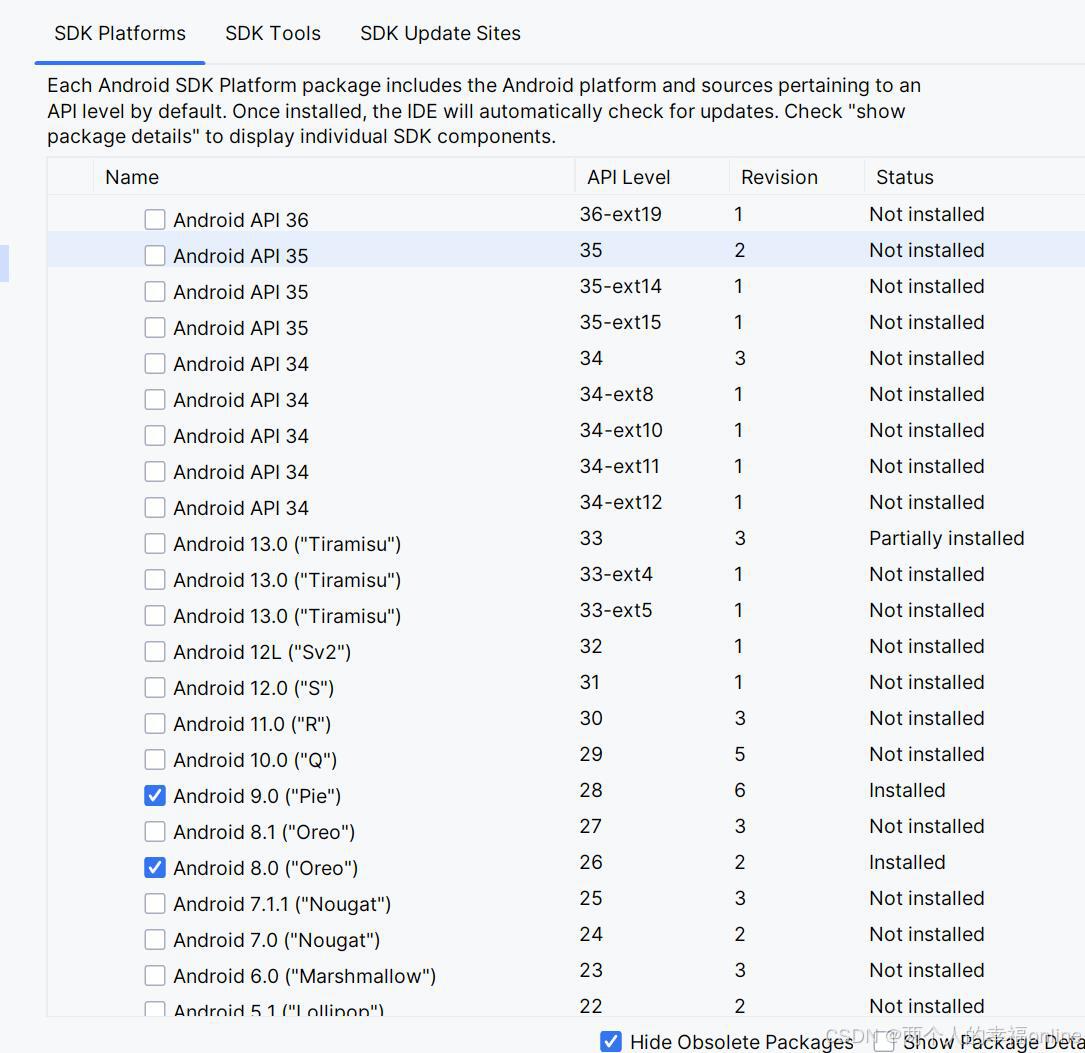
Task: Toggle the Hide Obsolete Packages checkbox
Action: 610,1041
